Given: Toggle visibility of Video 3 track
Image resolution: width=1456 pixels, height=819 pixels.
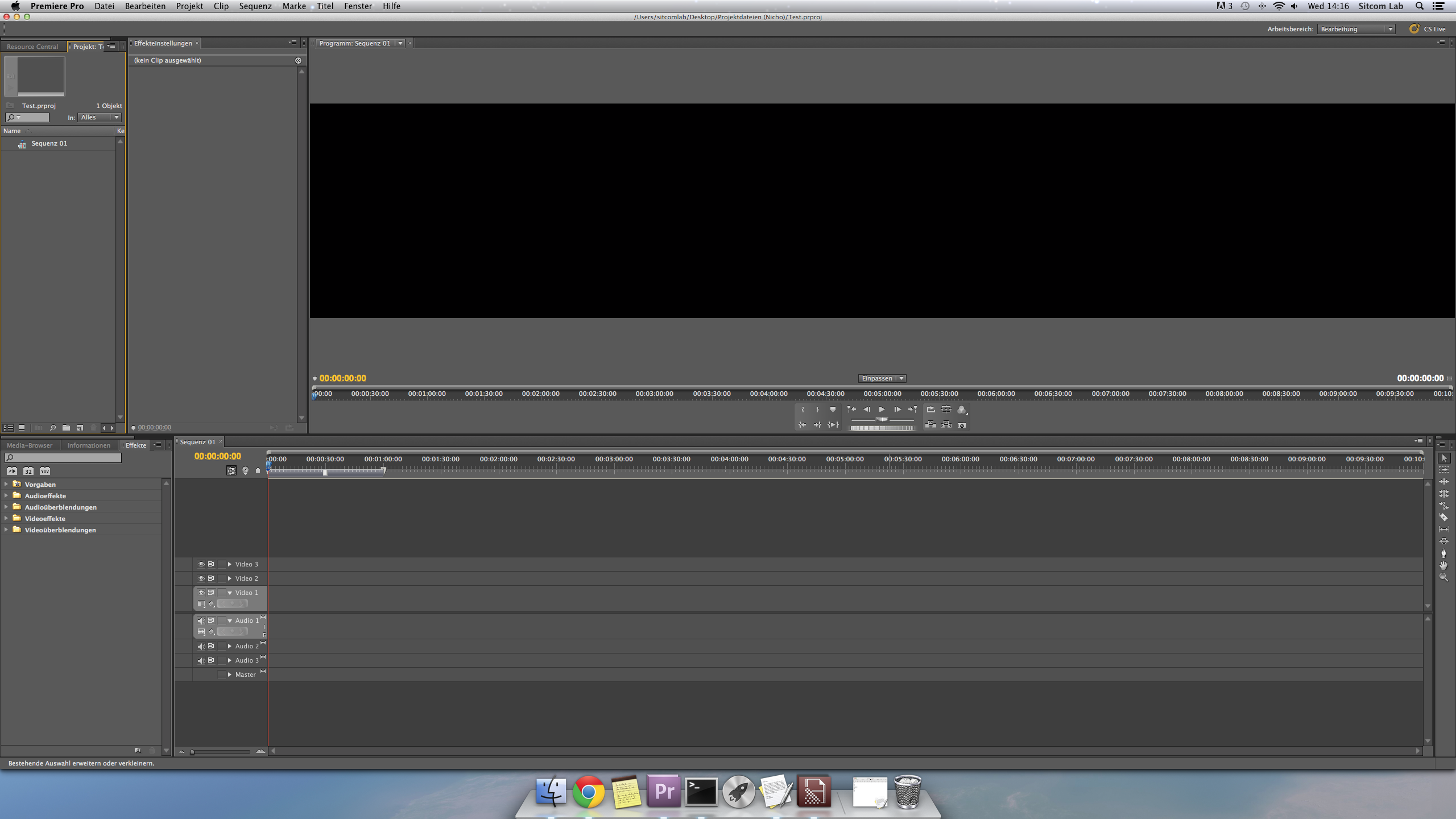Looking at the screenshot, I should coord(201,564).
